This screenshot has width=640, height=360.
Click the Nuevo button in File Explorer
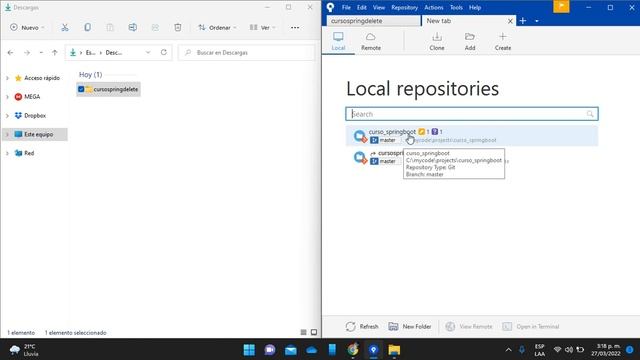[27, 27]
